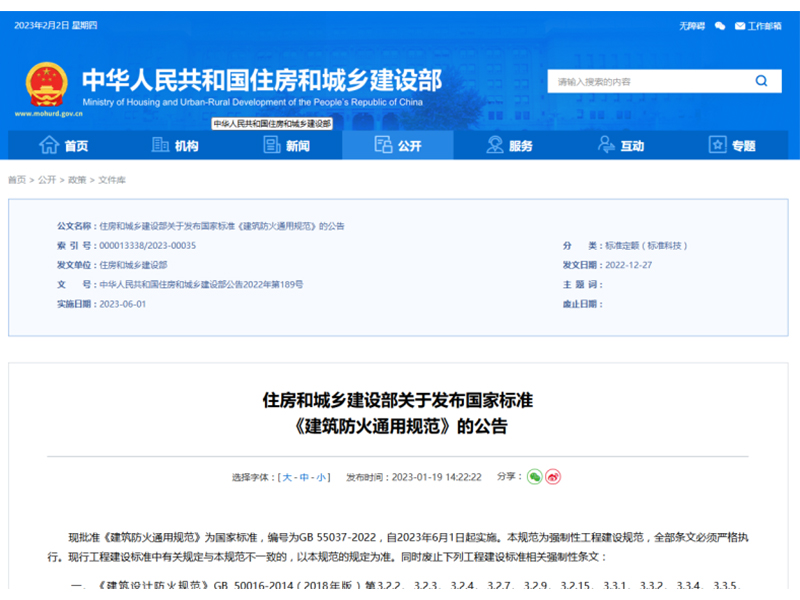Set font size to 中
800x600 pixels.
[x=305, y=478]
